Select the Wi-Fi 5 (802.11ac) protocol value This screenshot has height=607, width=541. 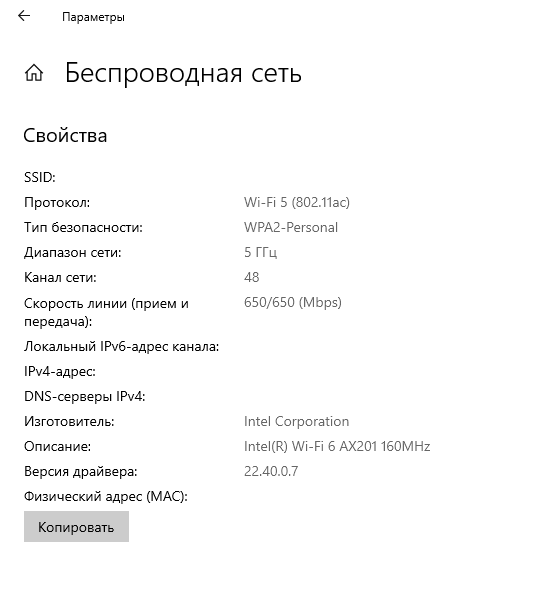pos(297,202)
